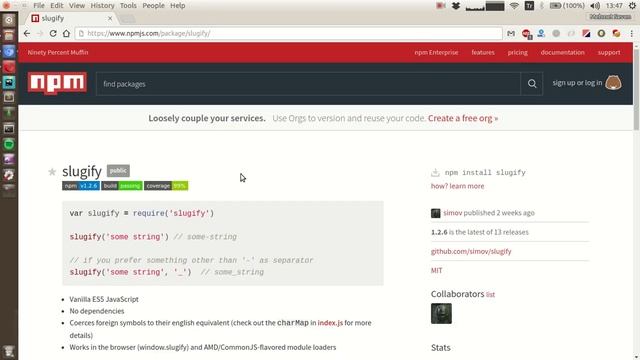Click the browser back arrow

click(x=27, y=33)
